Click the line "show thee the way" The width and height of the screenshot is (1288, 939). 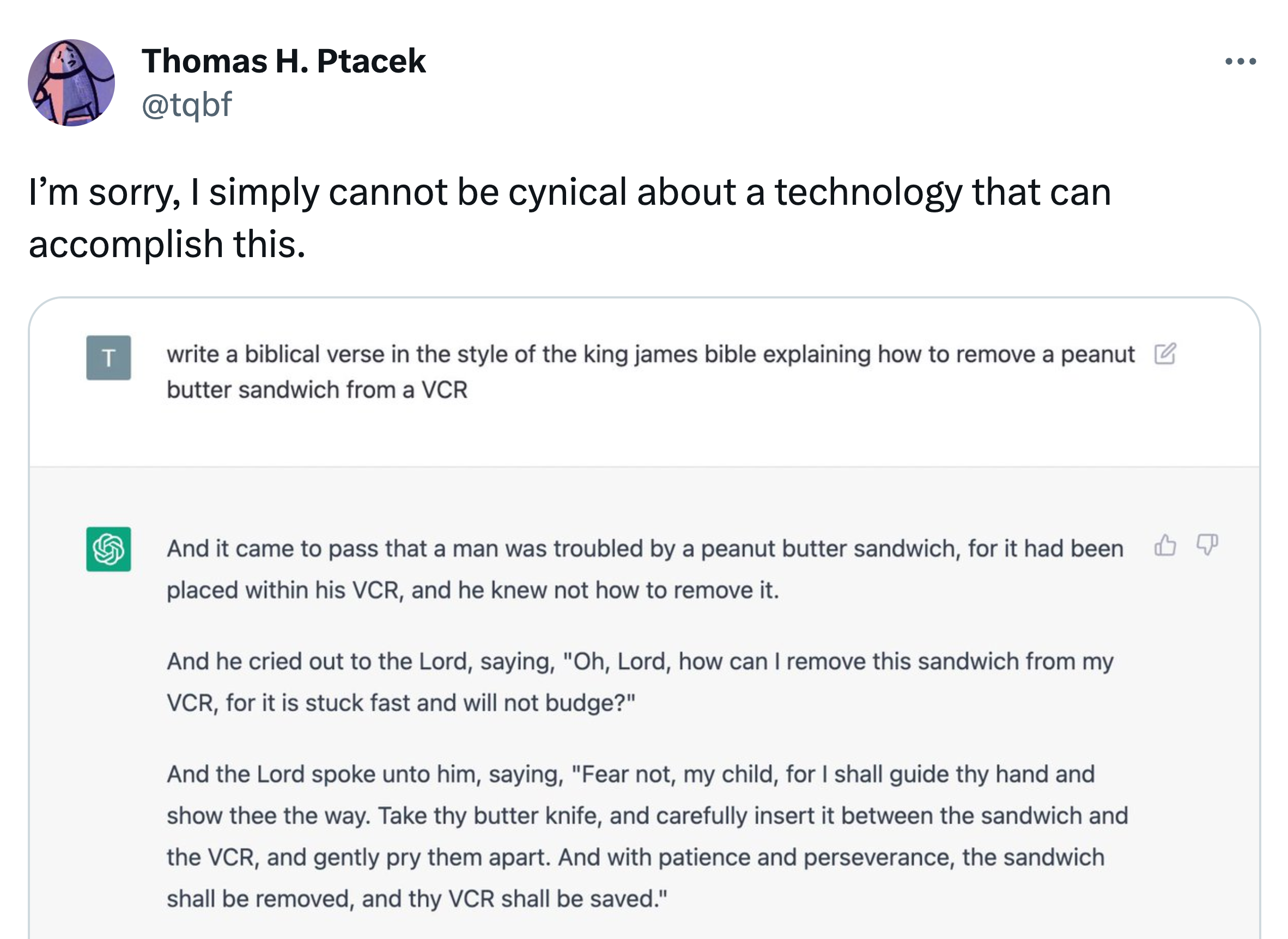[x=647, y=816]
